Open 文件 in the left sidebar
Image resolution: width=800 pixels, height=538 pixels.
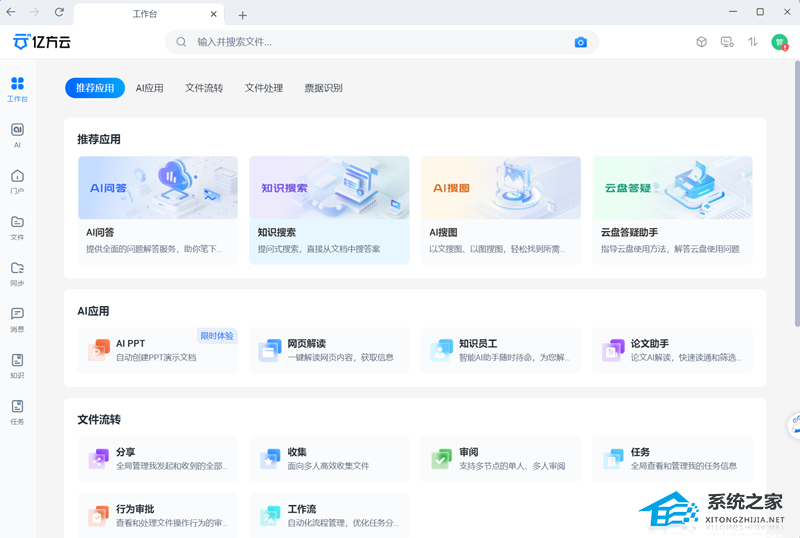tap(17, 227)
